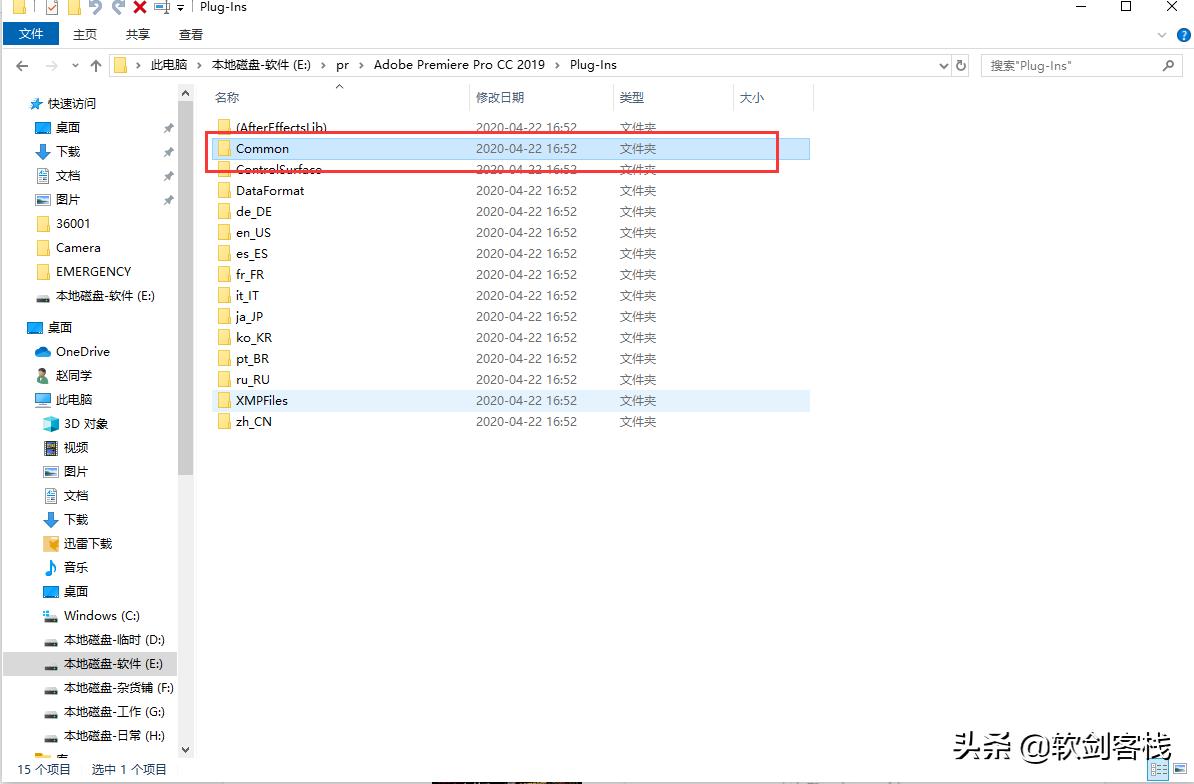
Task: Go forward with the right arrow button
Action: (x=52, y=65)
